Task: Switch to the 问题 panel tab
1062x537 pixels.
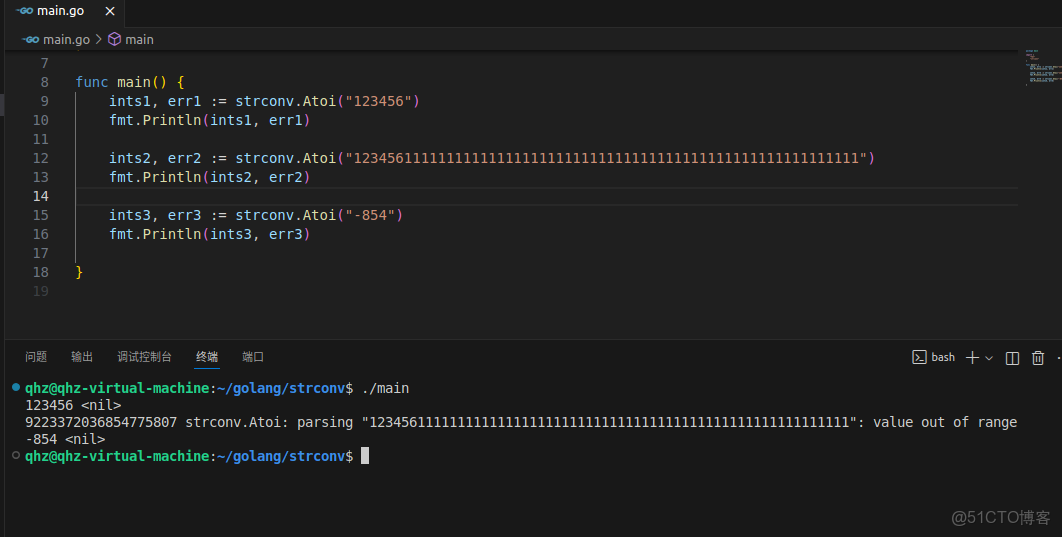Action: pyautogui.click(x=36, y=357)
